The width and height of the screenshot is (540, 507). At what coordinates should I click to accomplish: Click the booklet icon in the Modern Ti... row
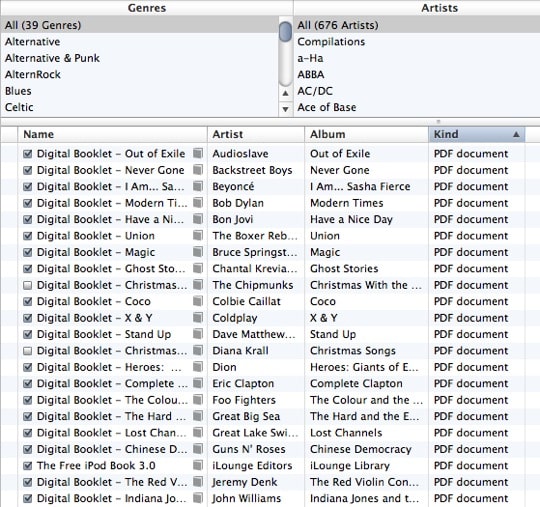(x=198, y=203)
